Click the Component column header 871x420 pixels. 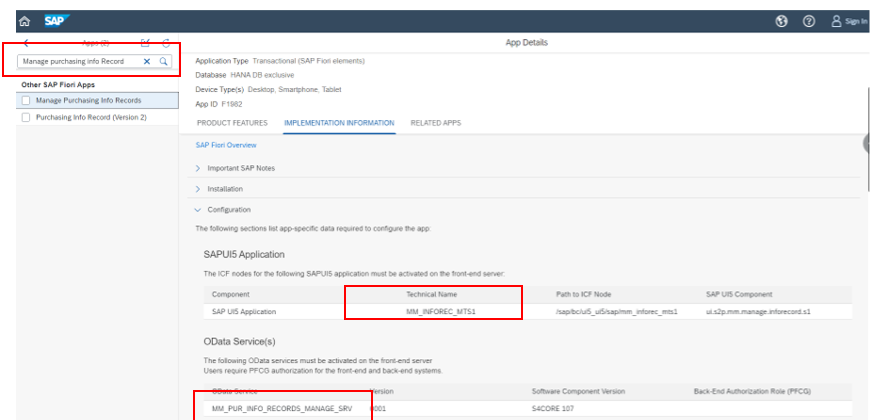[231, 294]
